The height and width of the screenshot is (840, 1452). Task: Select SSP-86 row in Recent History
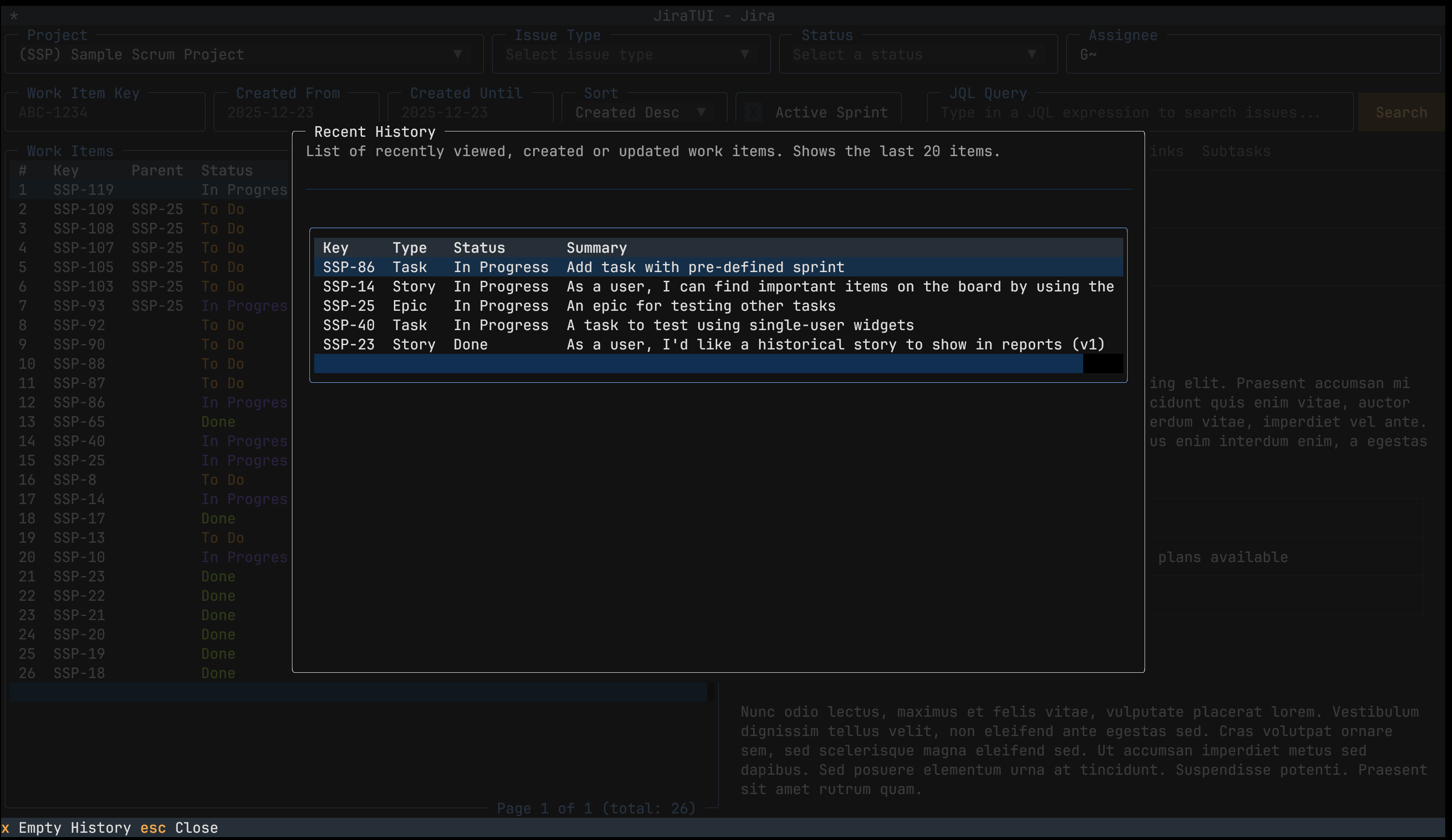(x=718, y=267)
